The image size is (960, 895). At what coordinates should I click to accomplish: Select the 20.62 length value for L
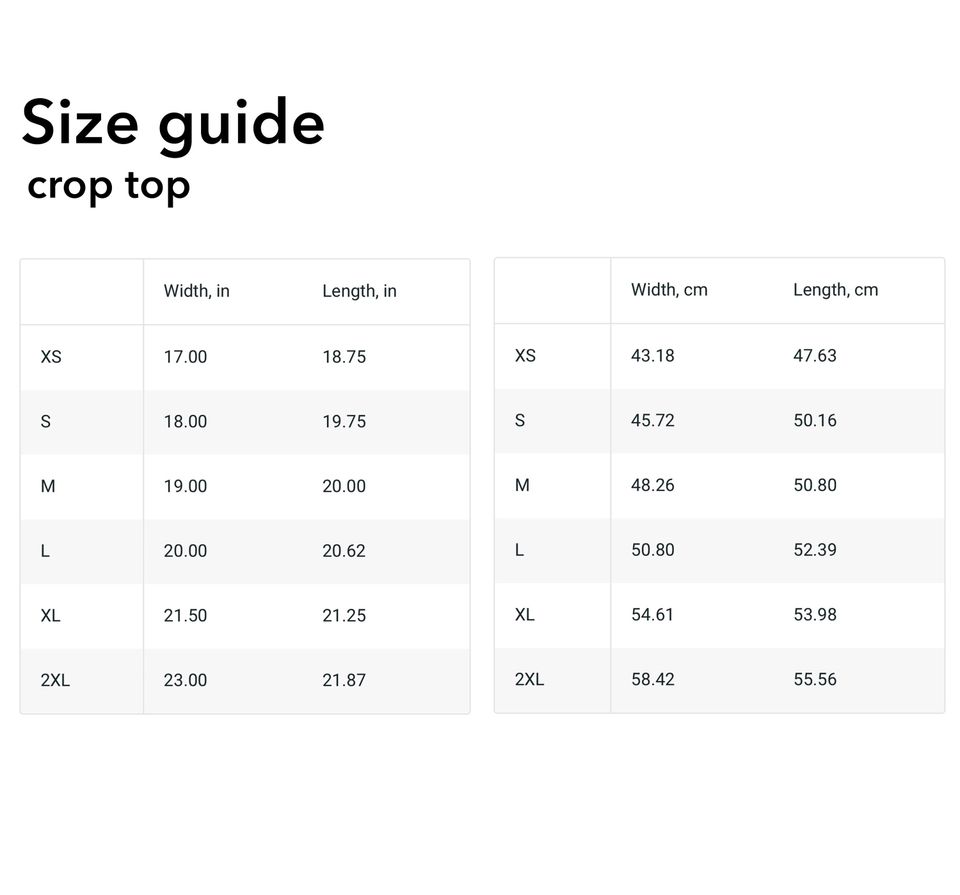click(344, 551)
